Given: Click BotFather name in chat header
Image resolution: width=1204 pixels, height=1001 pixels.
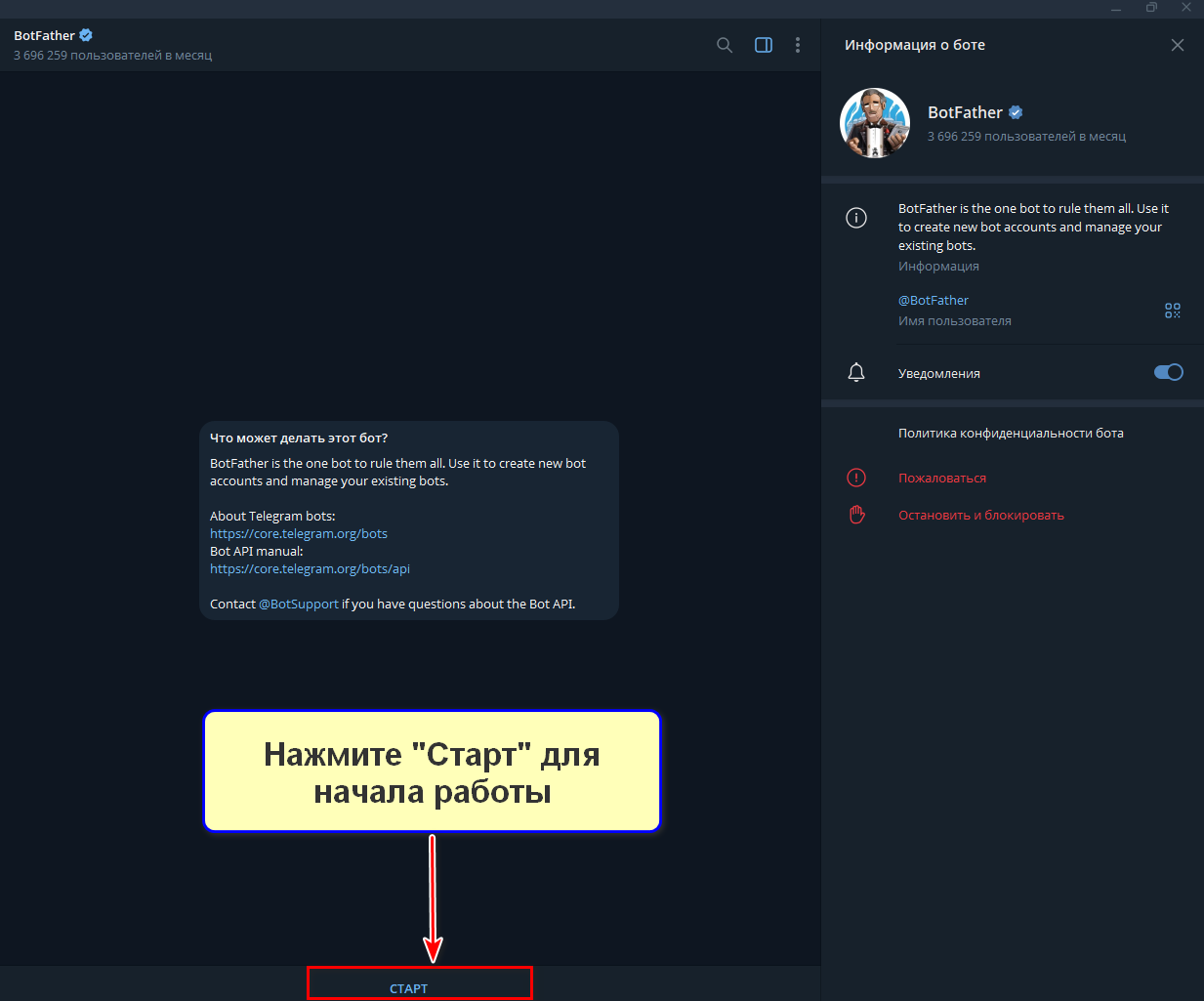Looking at the screenshot, I should pyautogui.click(x=44, y=35).
